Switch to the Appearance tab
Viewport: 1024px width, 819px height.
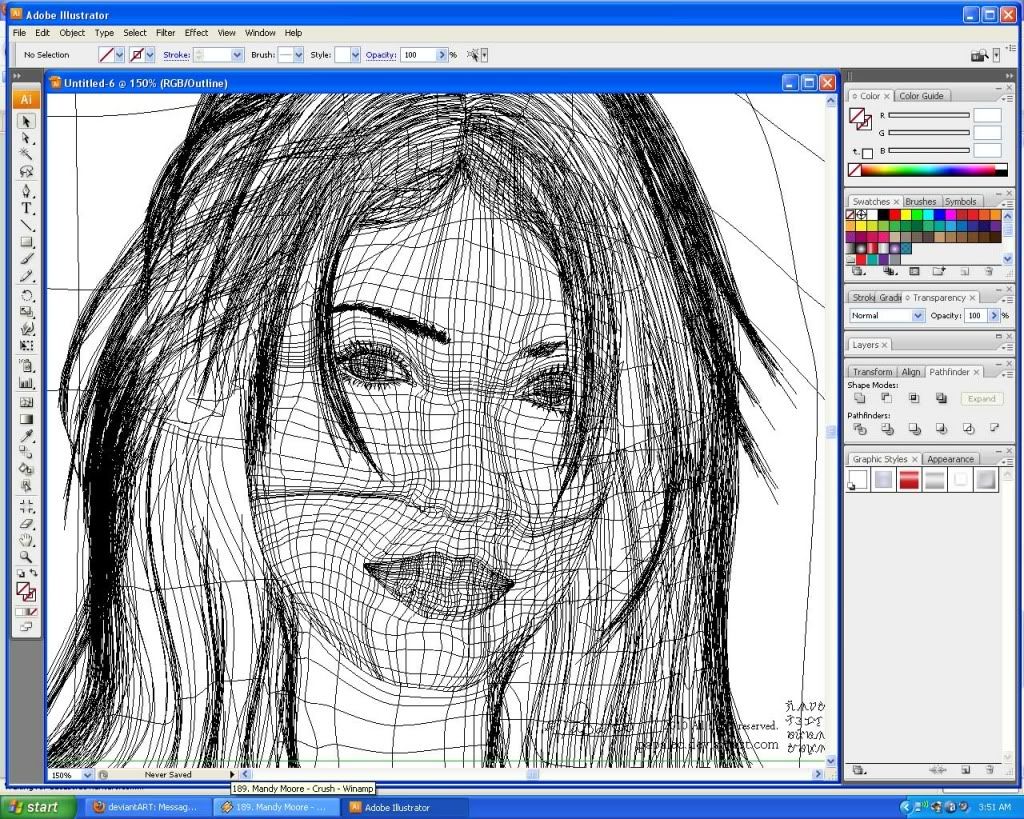click(950, 459)
